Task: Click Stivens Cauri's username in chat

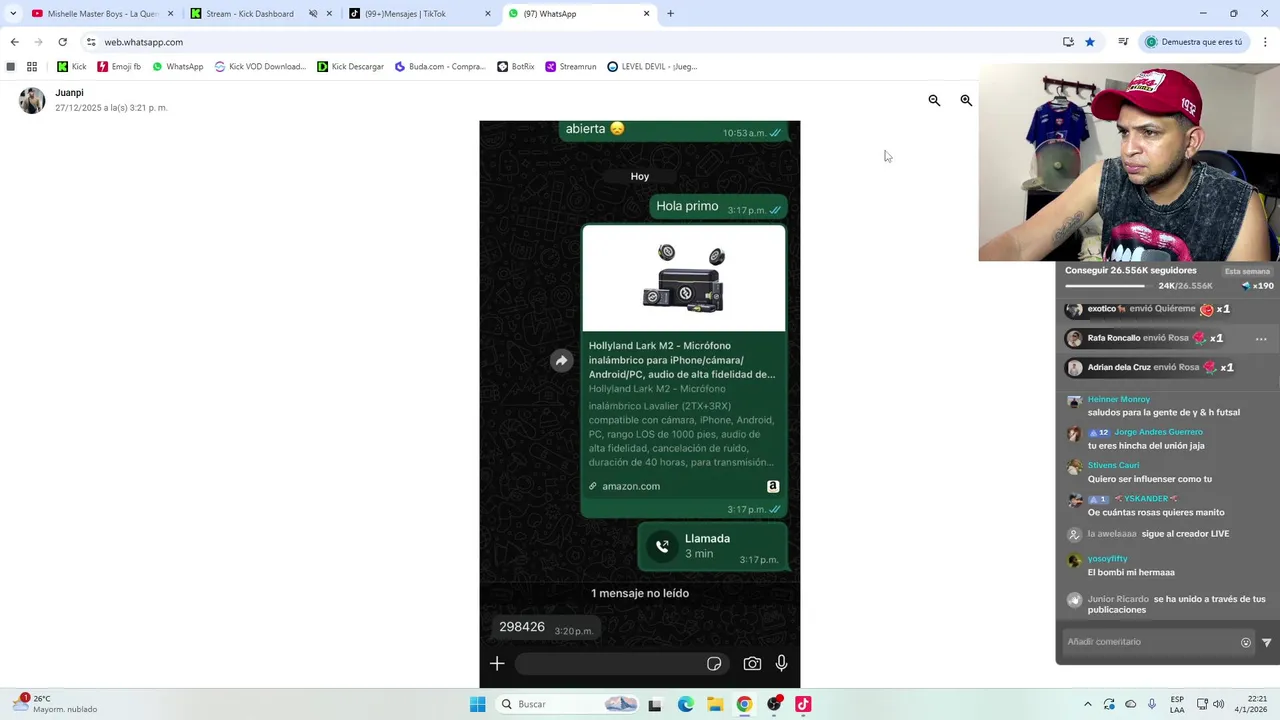Action: pyautogui.click(x=1113, y=465)
